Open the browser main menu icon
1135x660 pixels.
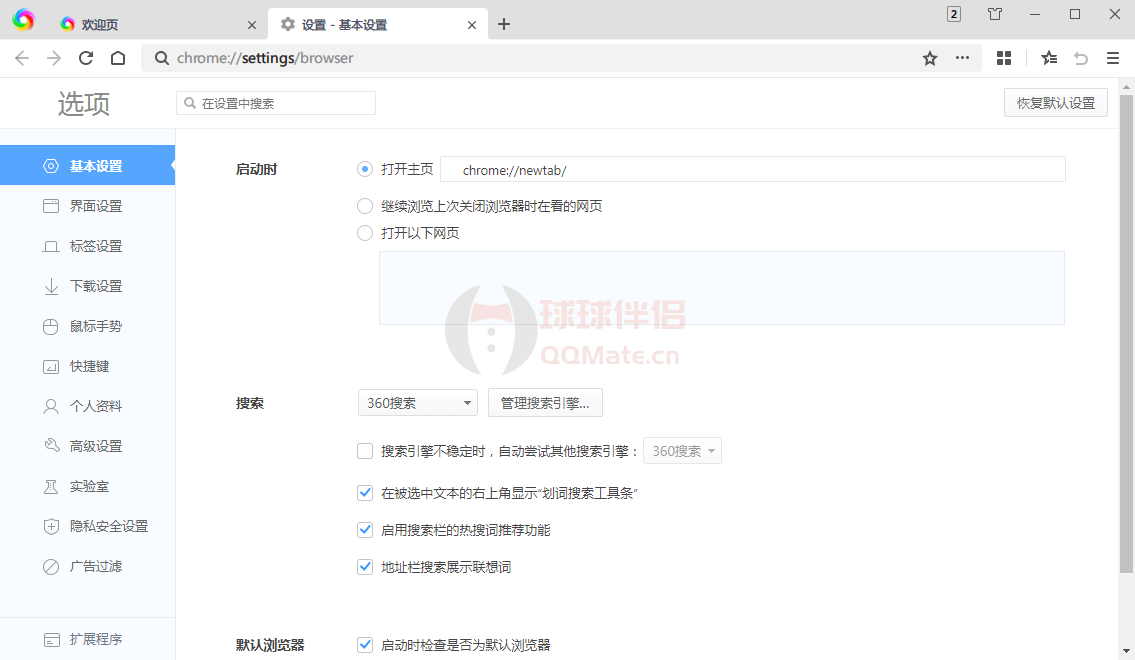[1113, 58]
